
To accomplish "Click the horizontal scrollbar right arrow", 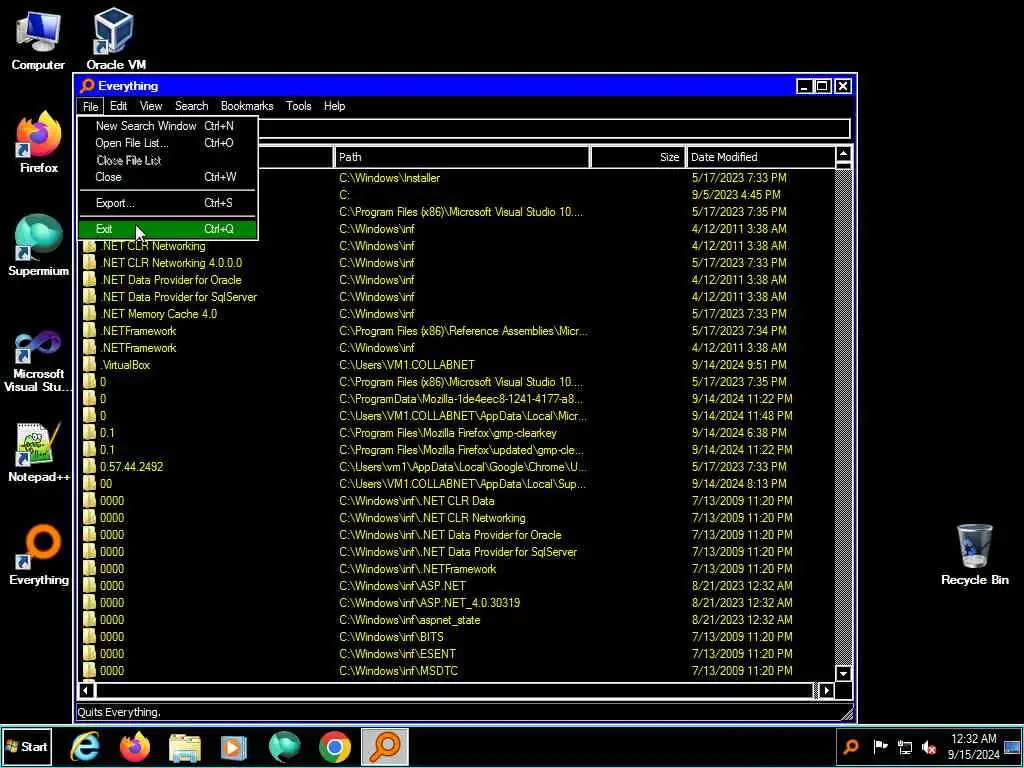I will (826, 690).
